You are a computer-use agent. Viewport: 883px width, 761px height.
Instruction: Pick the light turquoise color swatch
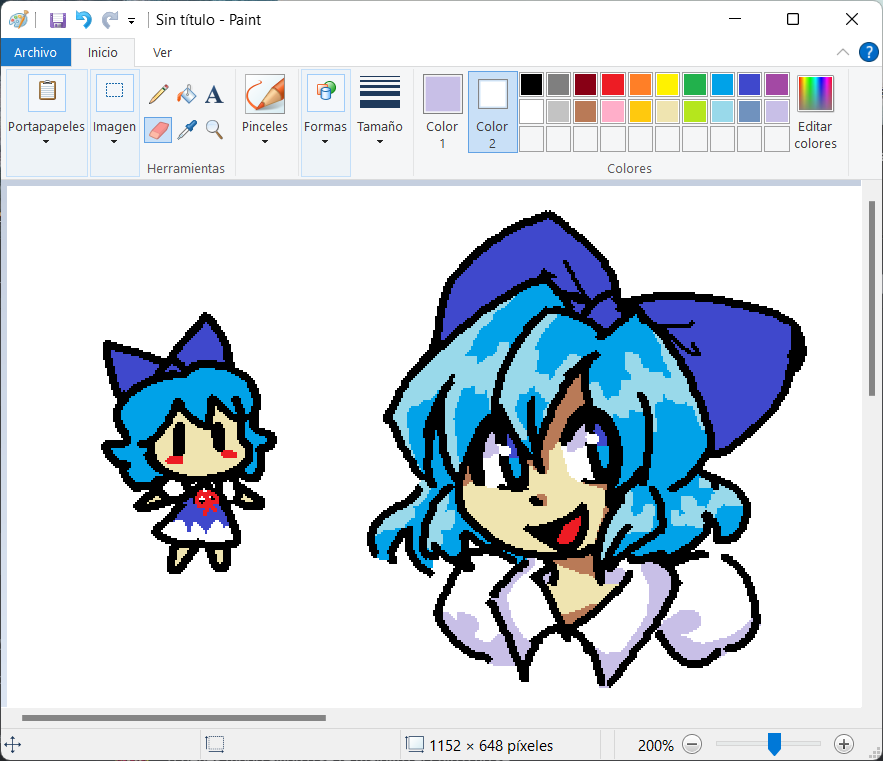(x=722, y=112)
